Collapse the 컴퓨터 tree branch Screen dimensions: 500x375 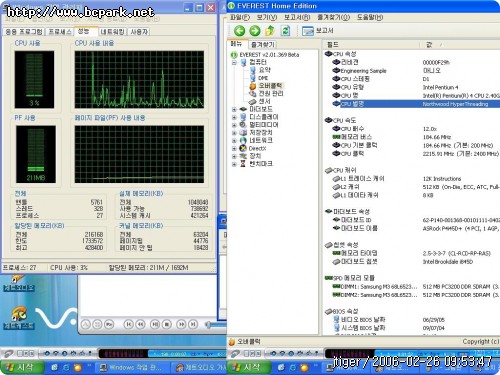[x=234, y=62]
